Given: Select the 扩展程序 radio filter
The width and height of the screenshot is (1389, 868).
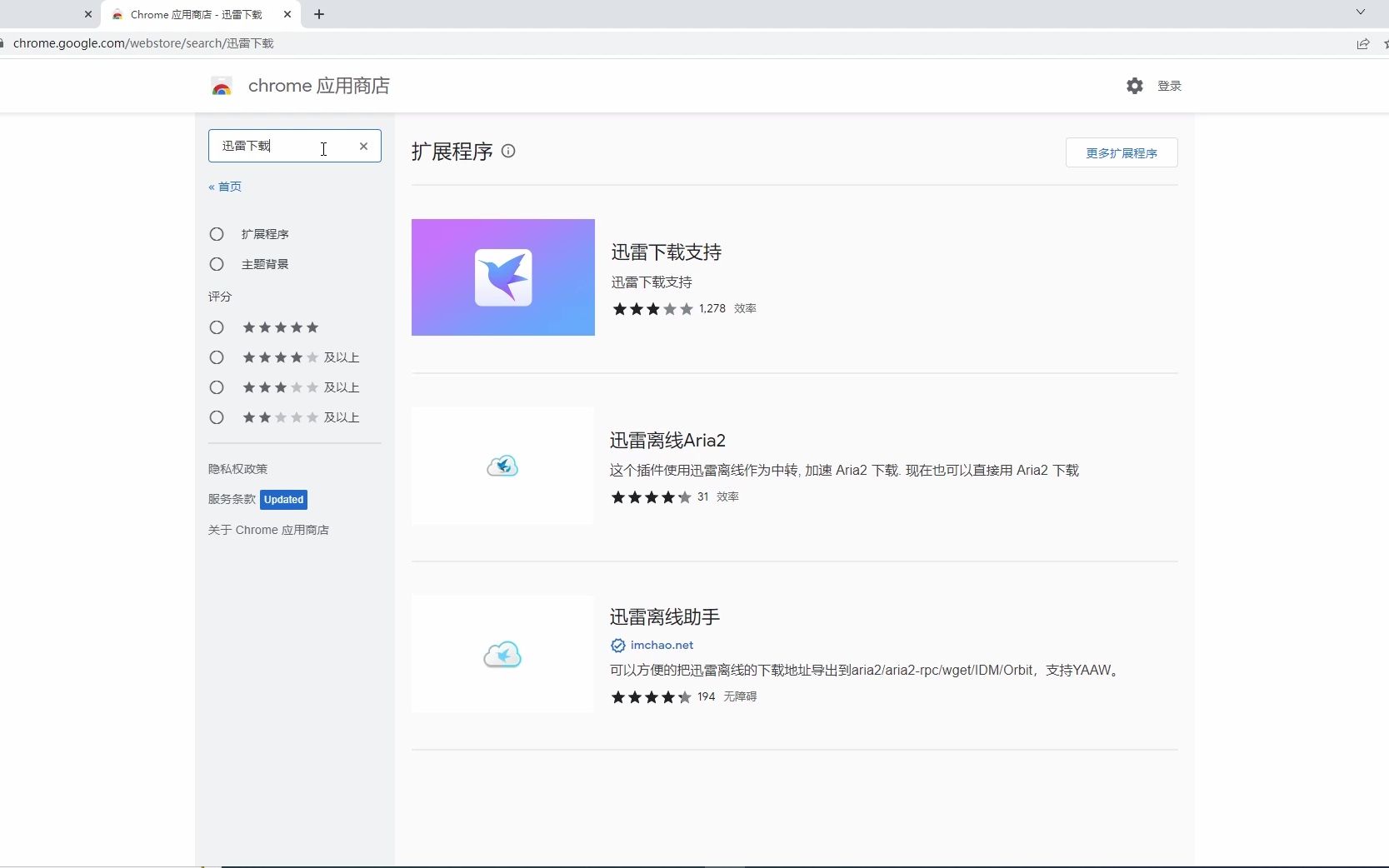Looking at the screenshot, I should [217, 234].
